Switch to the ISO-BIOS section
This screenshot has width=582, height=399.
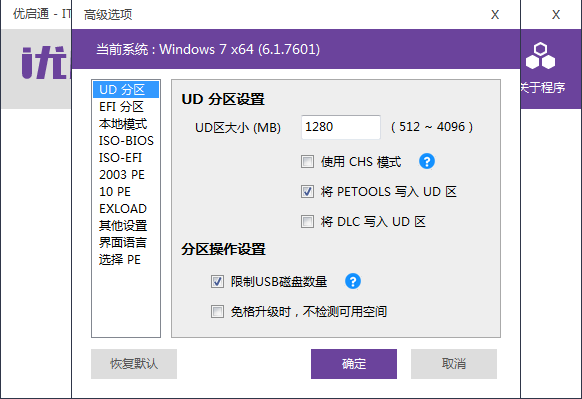point(126,141)
